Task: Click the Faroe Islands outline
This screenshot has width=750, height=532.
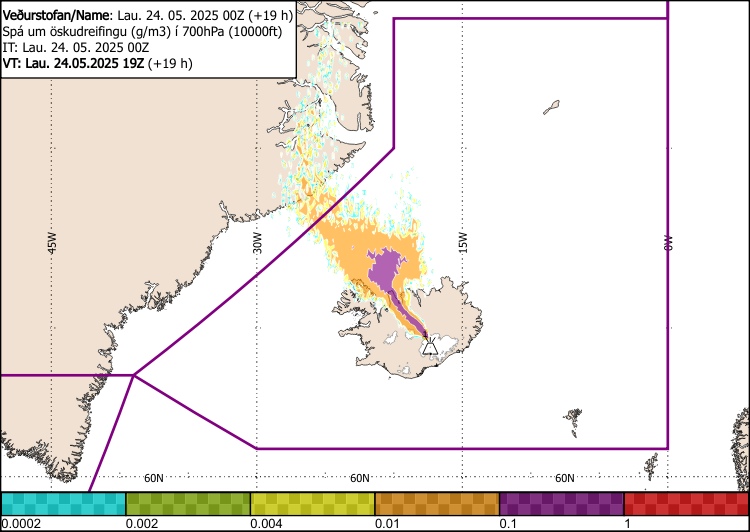Action: click(574, 421)
